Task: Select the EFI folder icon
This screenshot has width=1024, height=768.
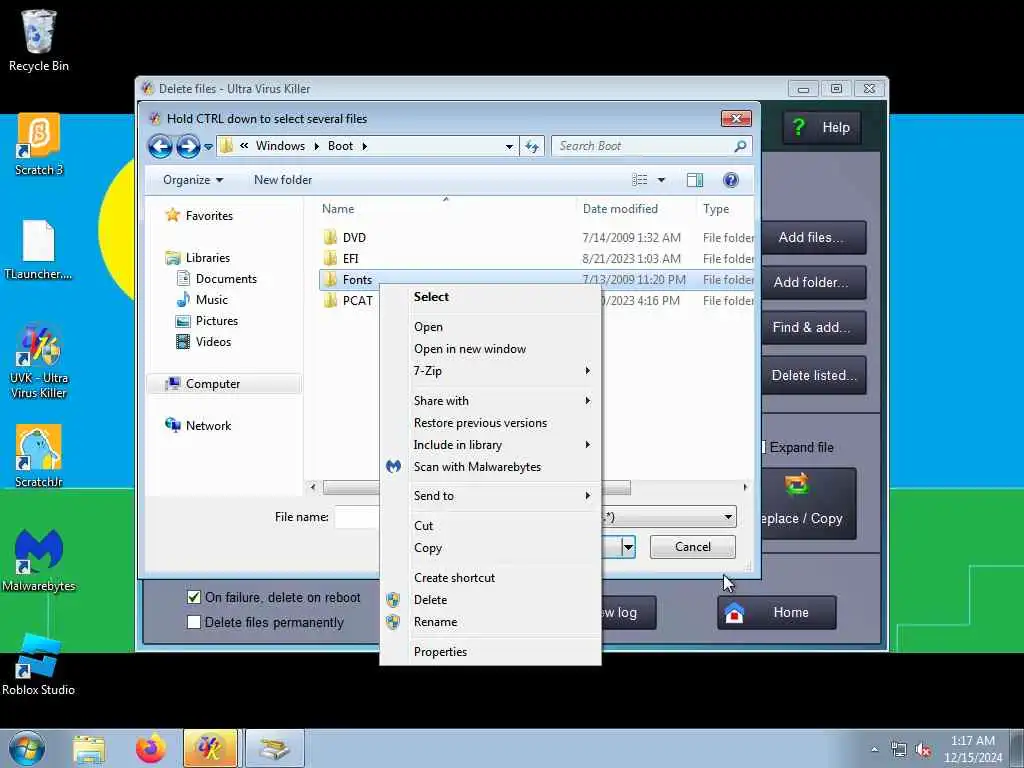Action: click(330, 258)
